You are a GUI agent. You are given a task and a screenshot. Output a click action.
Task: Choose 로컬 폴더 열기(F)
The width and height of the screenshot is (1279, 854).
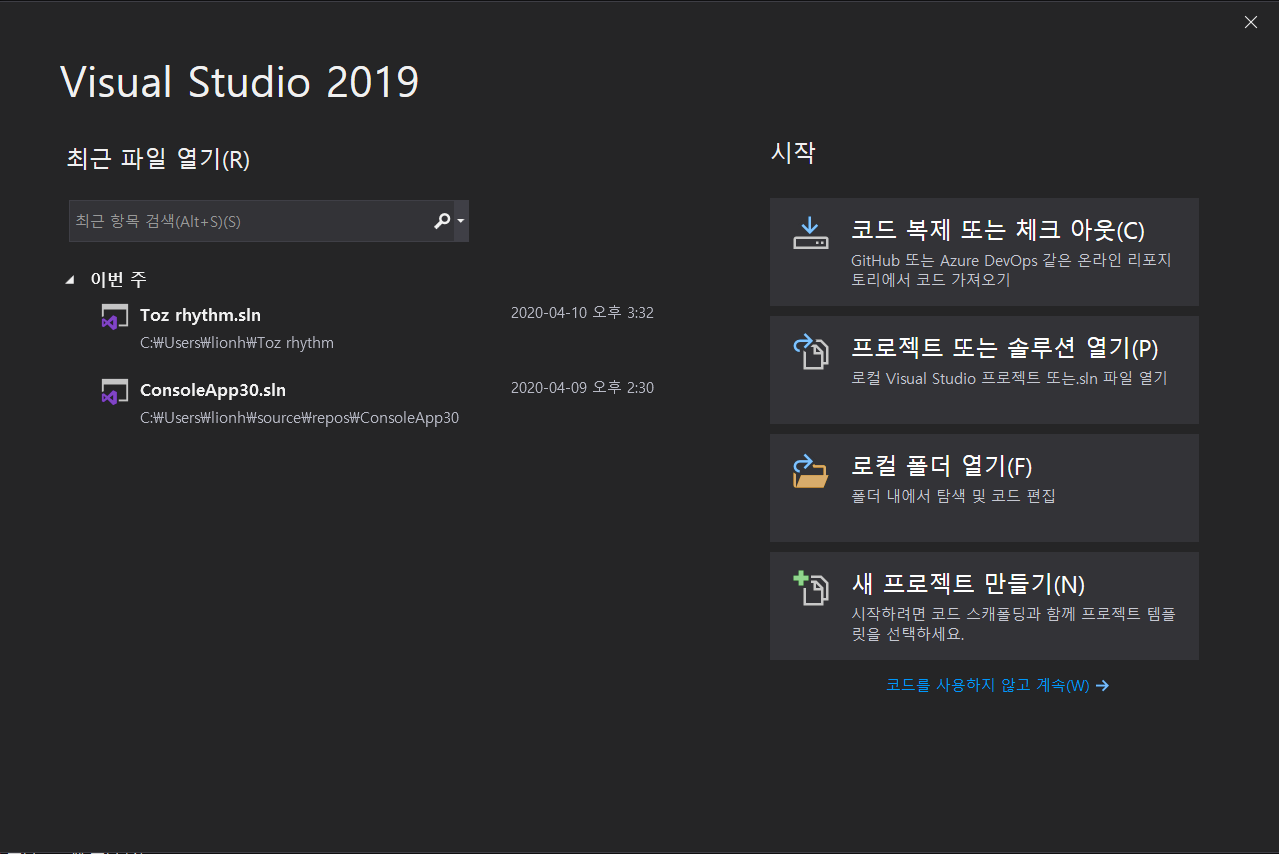point(984,488)
